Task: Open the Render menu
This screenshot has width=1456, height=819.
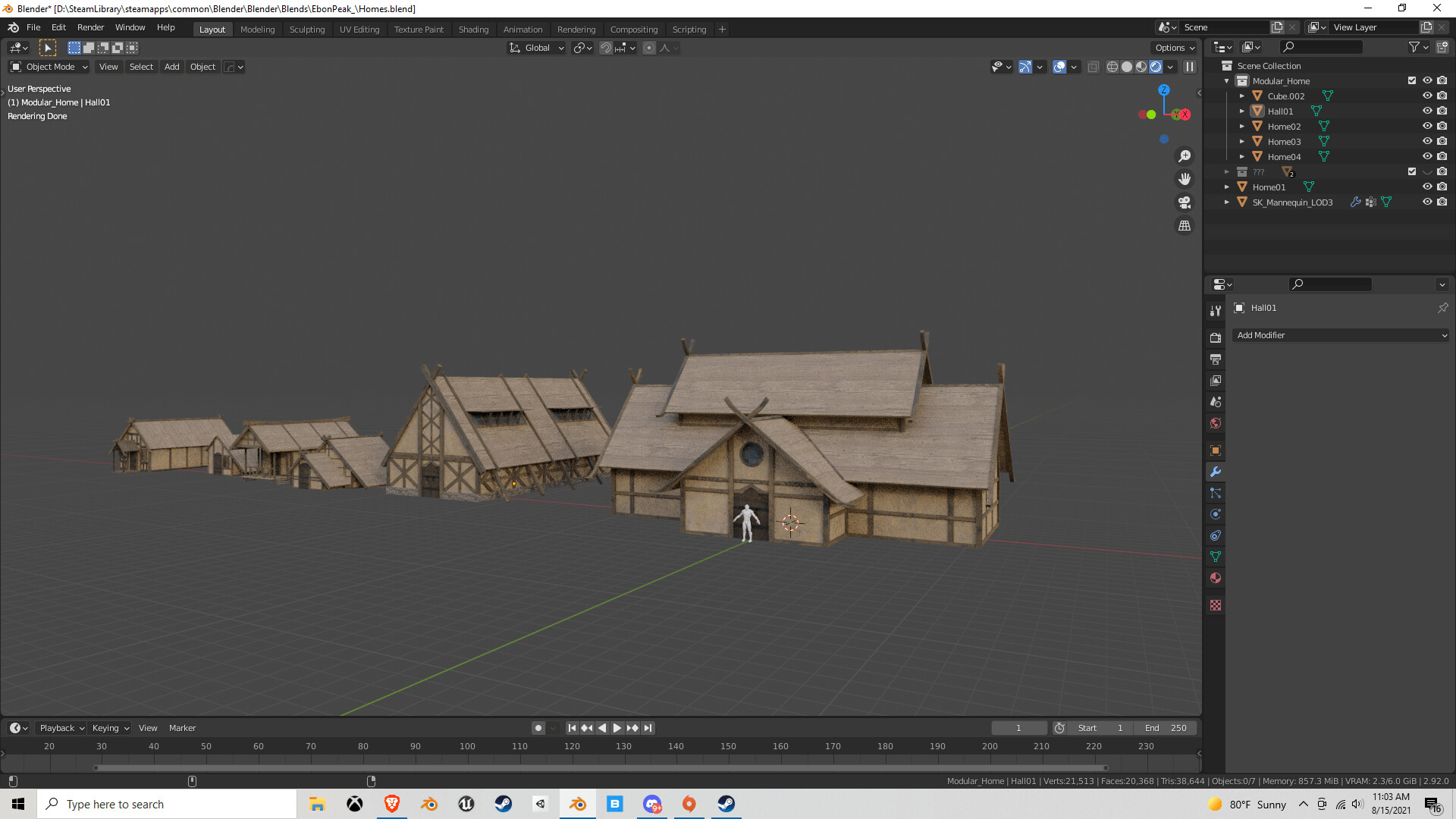Action: 90,27
